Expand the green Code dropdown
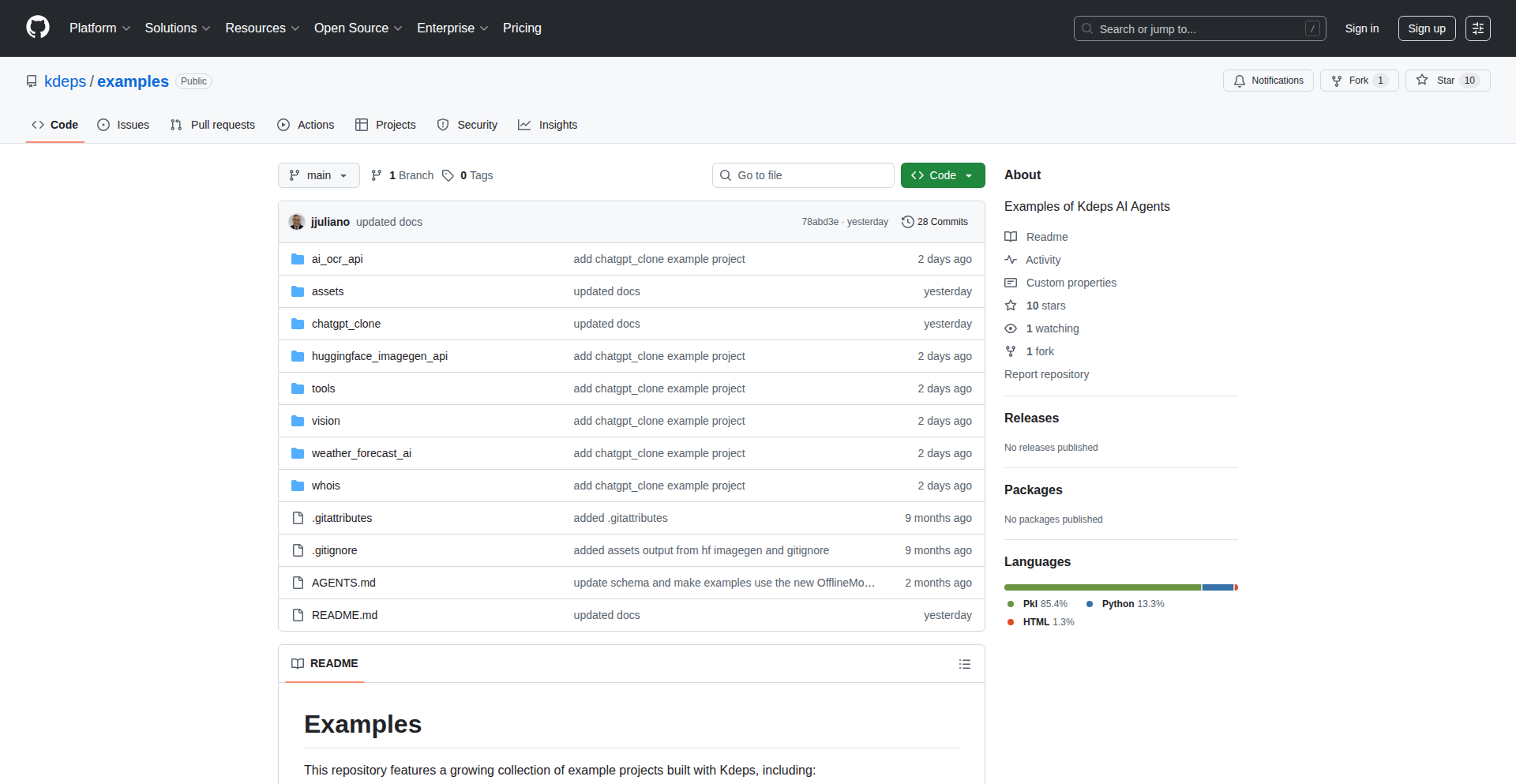The image size is (1516, 784). click(942, 175)
